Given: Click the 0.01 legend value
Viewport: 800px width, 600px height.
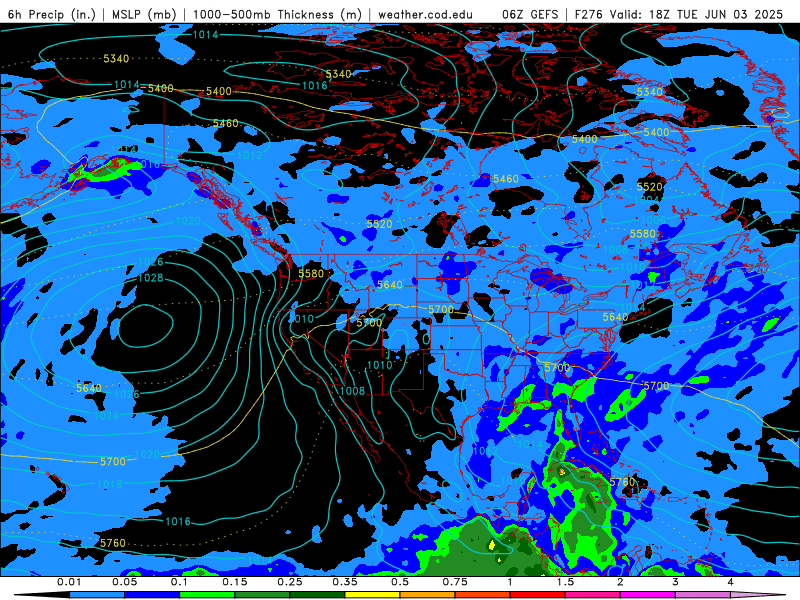Looking at the screenshot, I should (69, 582).
